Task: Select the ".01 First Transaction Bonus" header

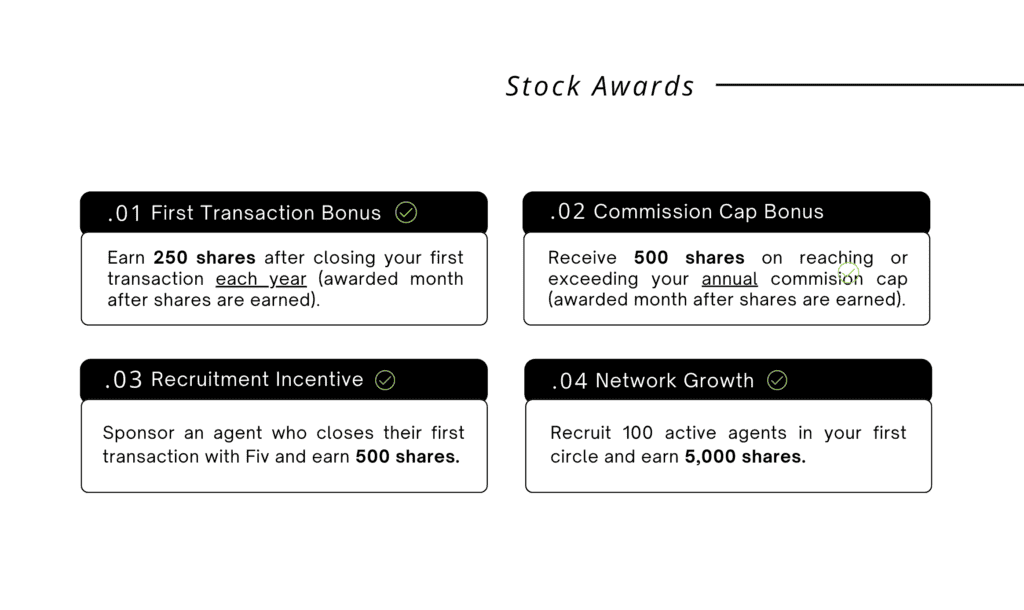Action: coord(244,213)
